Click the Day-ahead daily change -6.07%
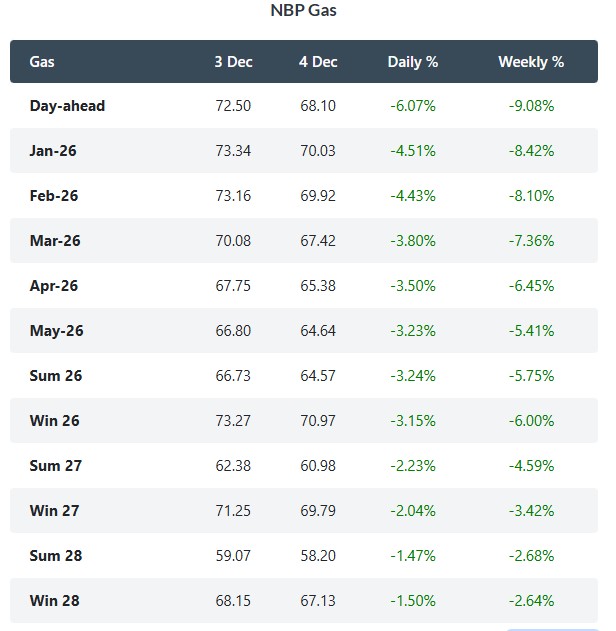The width and height of the screenshot is (616, 631). tap(413, 106)
